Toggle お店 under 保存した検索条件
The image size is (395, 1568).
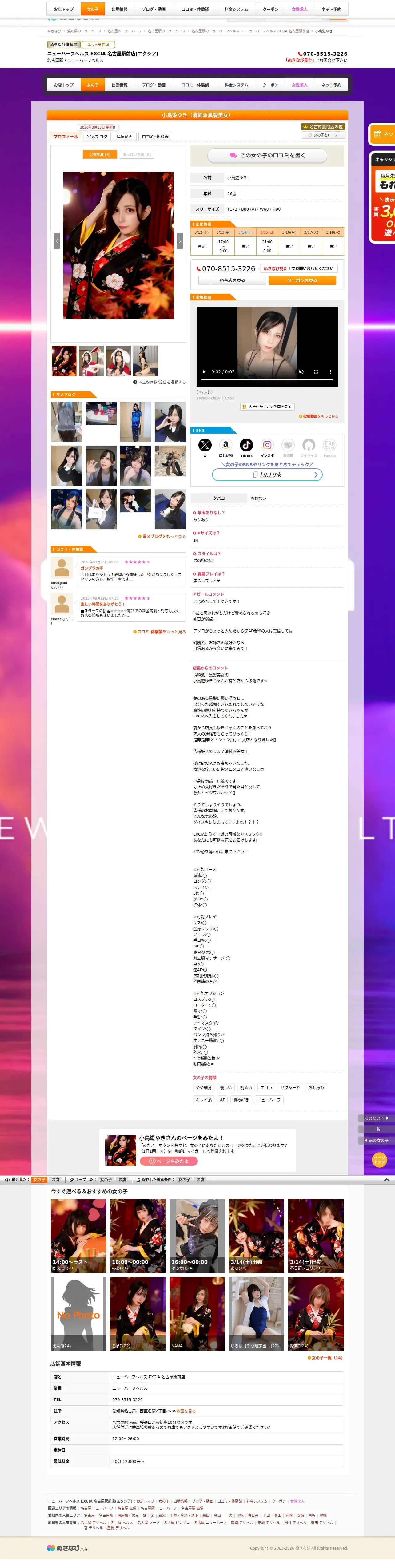[x=200, y=1180]
